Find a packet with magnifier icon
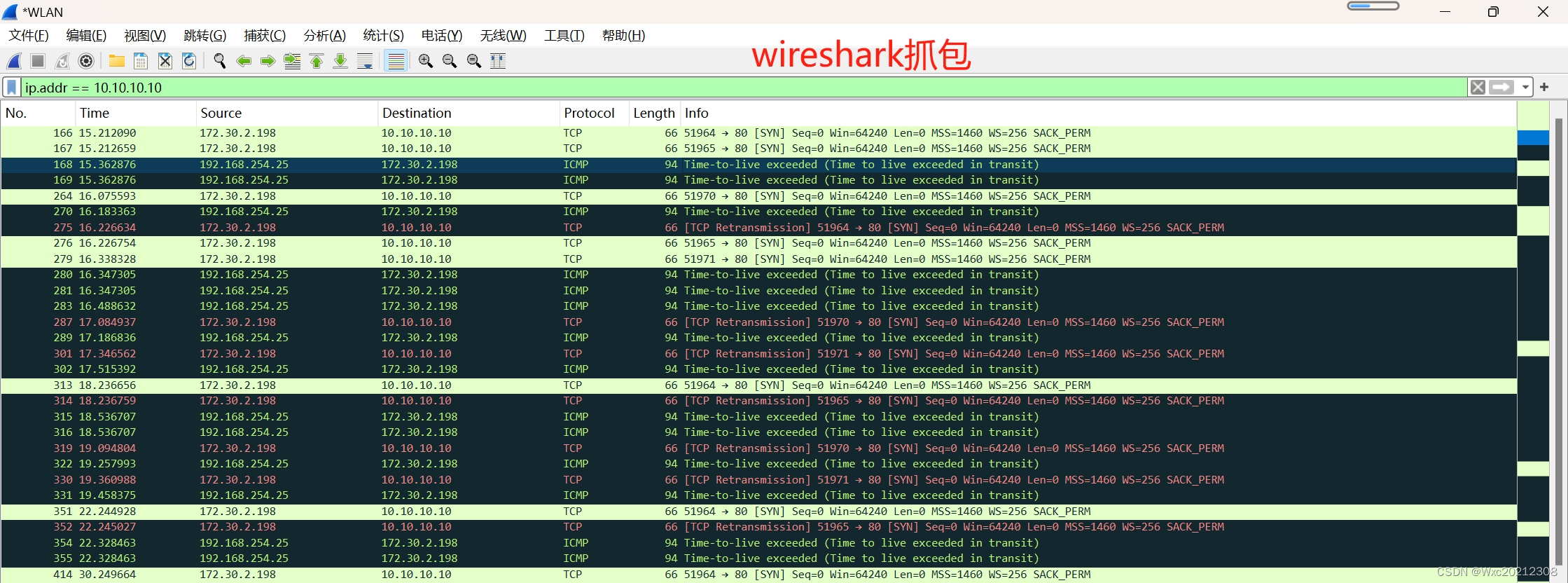Screen dimensions: 1568x583 tap(220, 61)
